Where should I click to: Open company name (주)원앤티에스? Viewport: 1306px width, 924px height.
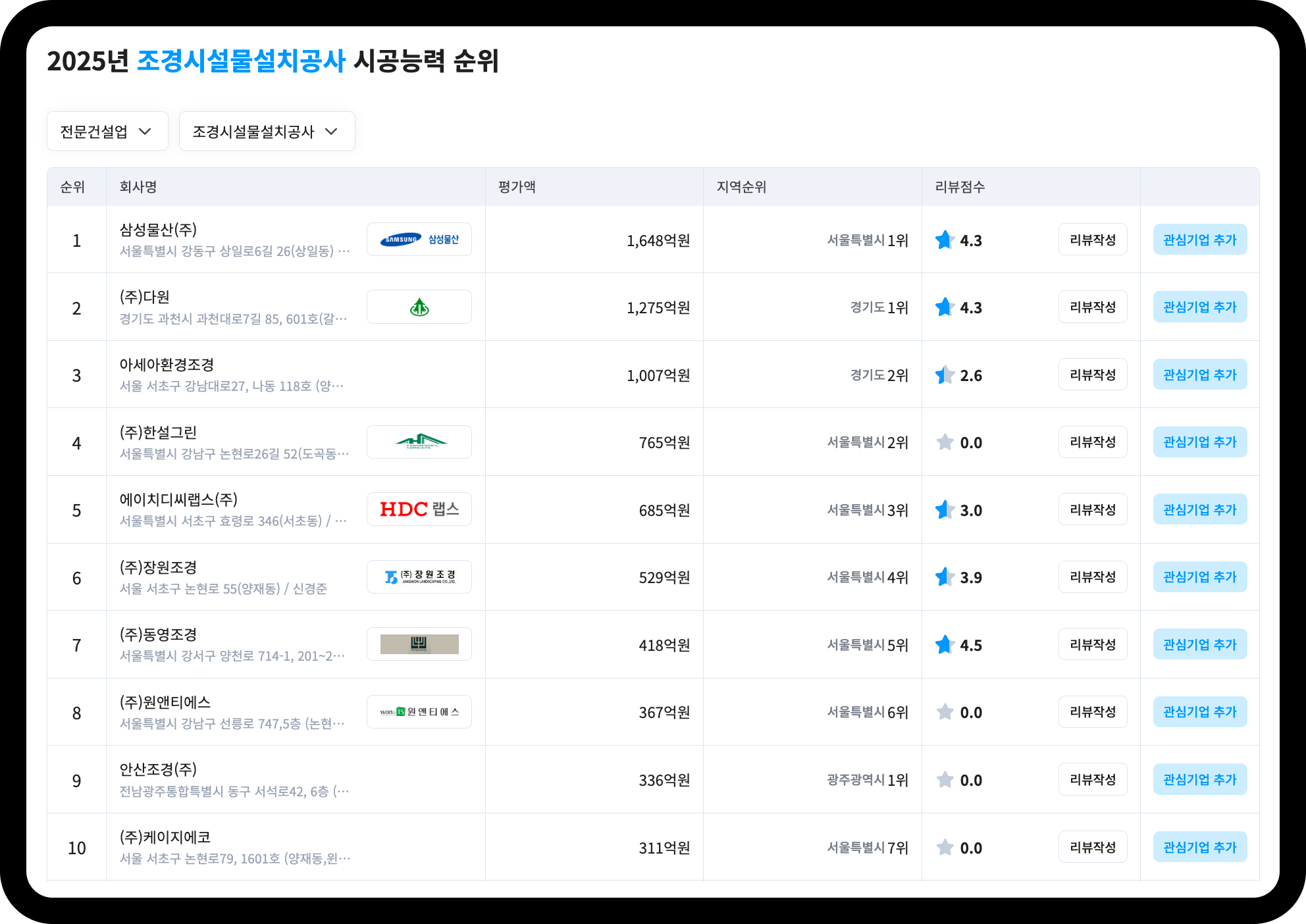[165, 702]
